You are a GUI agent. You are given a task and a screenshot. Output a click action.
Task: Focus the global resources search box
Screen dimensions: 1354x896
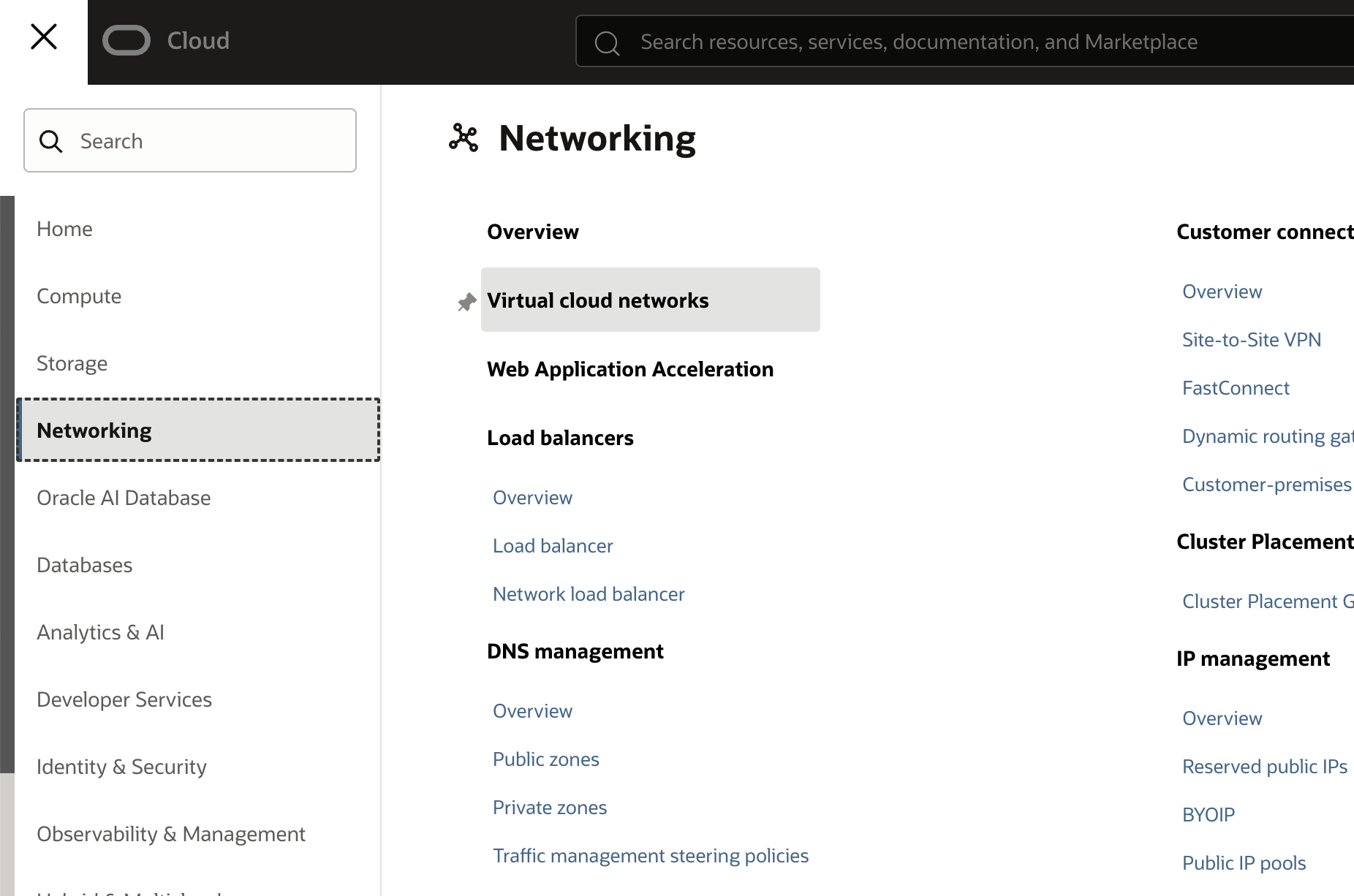point(950,42)
